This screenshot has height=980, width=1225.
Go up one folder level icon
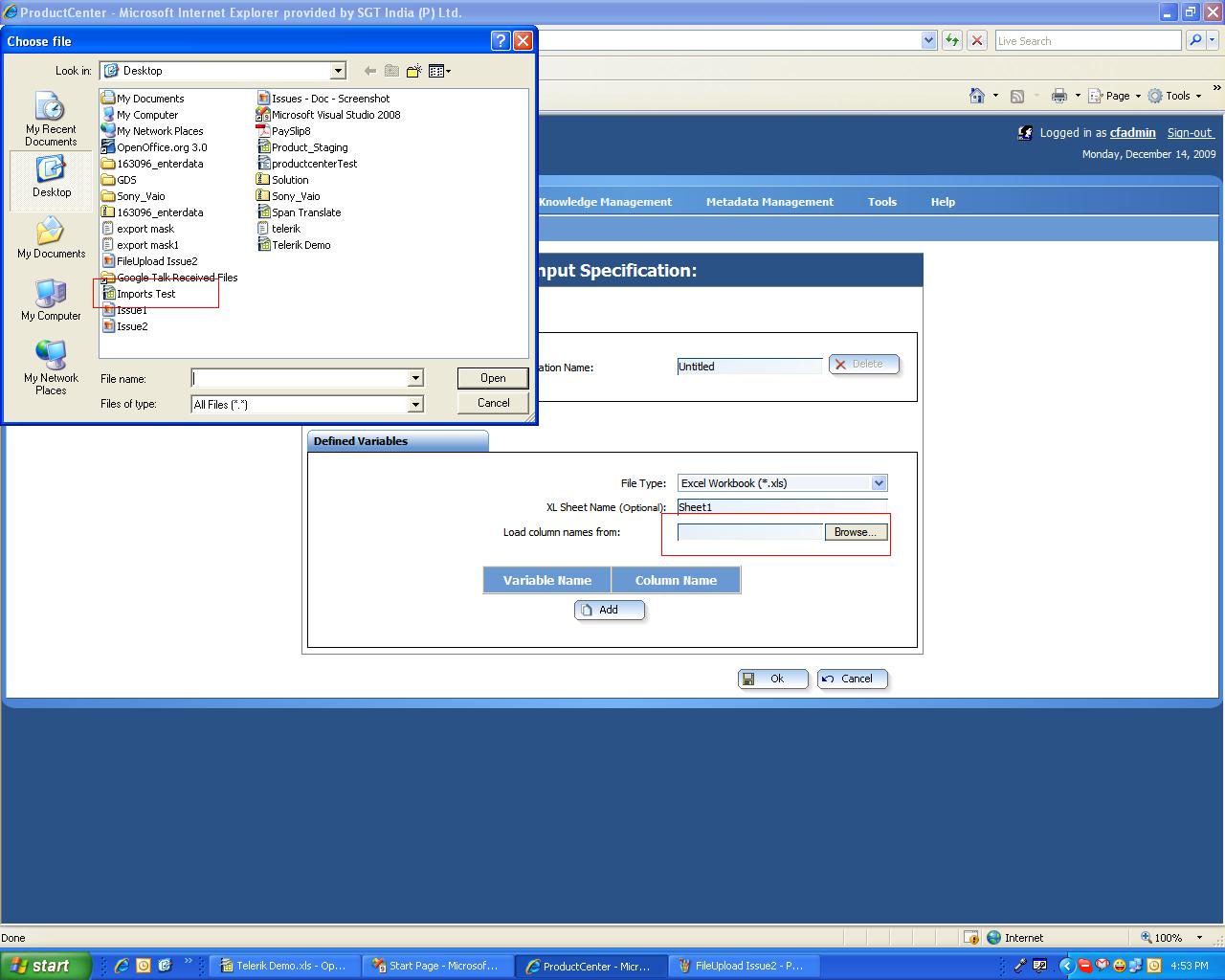click(391, 71)
